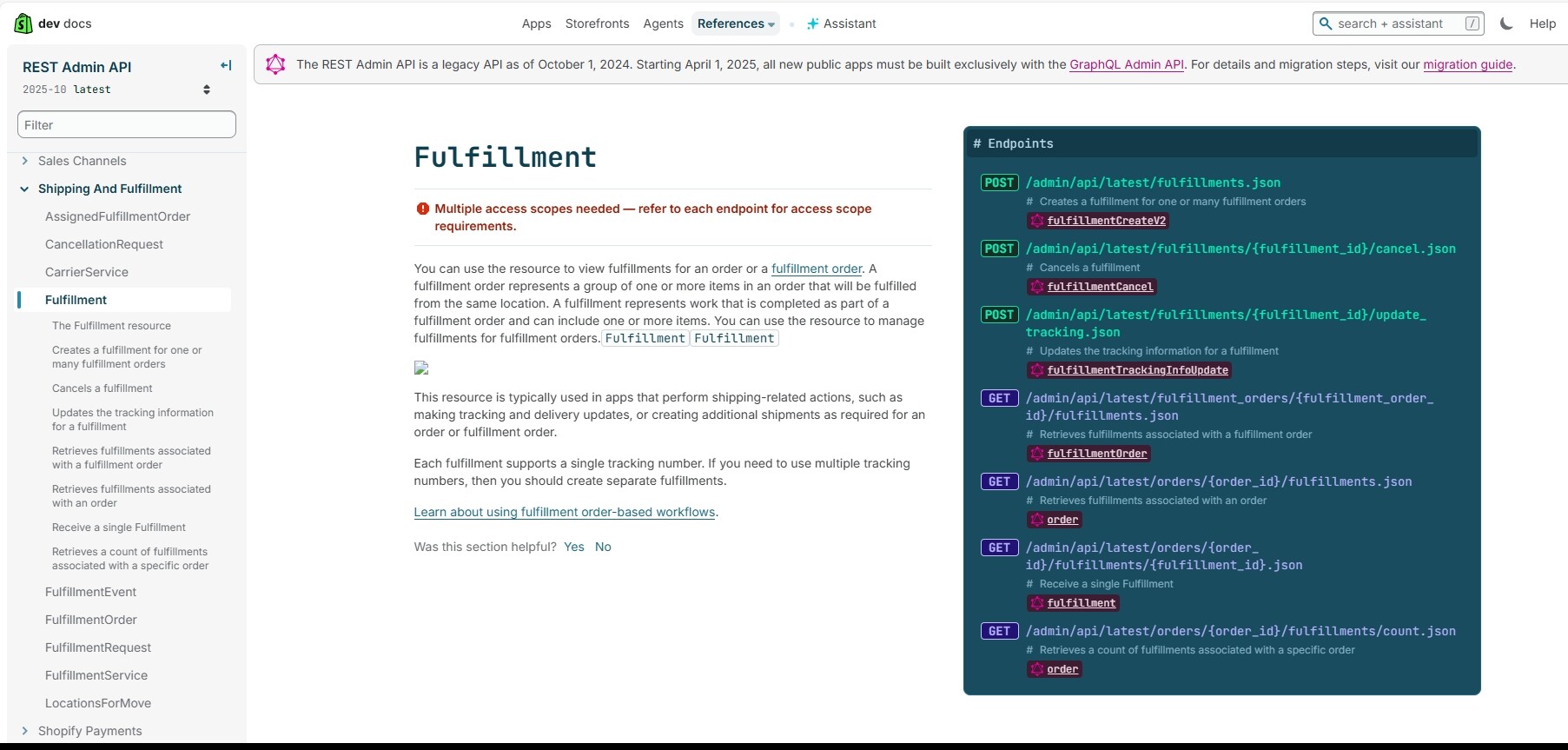Click the red warning icon for access scopes
This screenshot has width=1568, height=750.
423,209
